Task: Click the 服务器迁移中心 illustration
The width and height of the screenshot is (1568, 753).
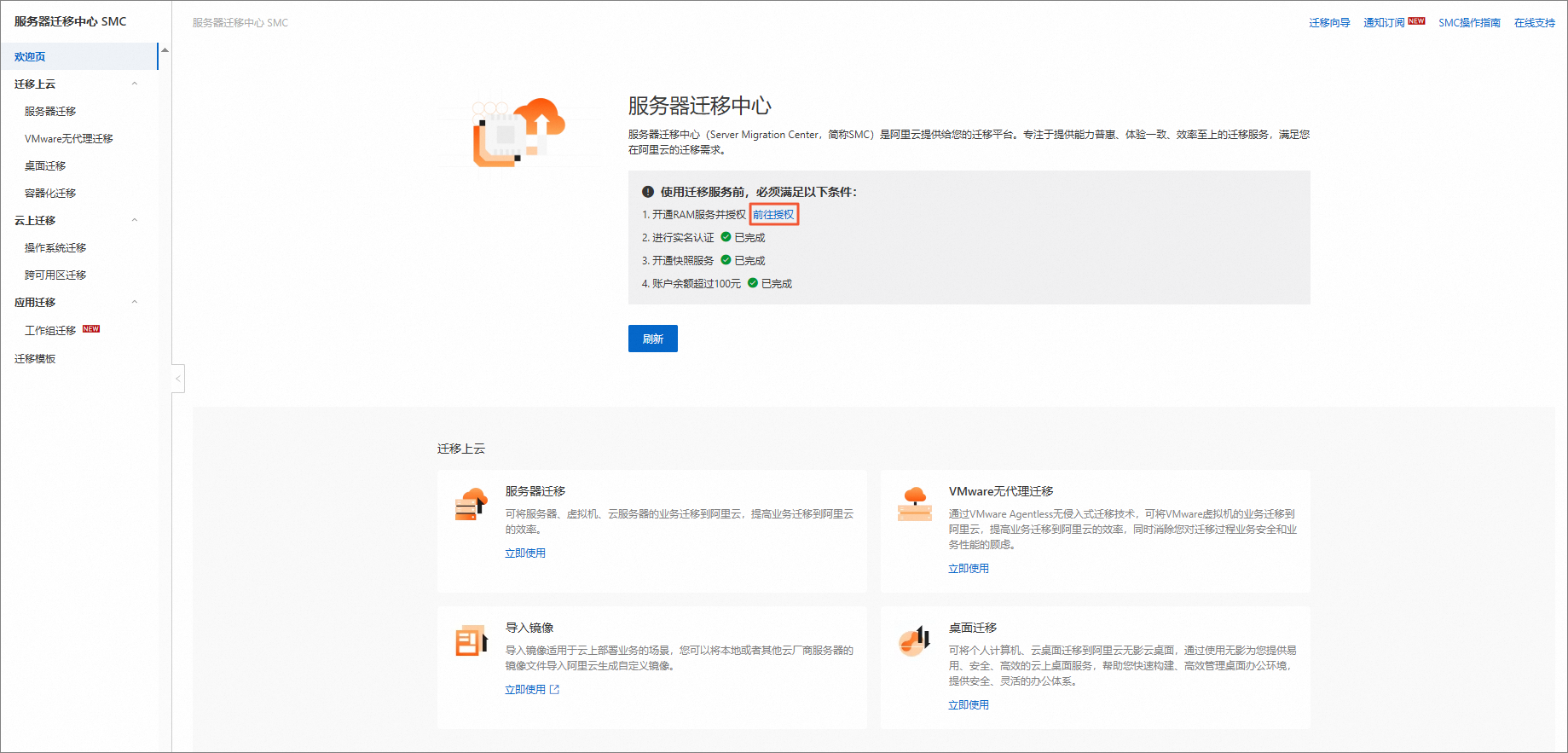Action: click(x=518, y=131)
